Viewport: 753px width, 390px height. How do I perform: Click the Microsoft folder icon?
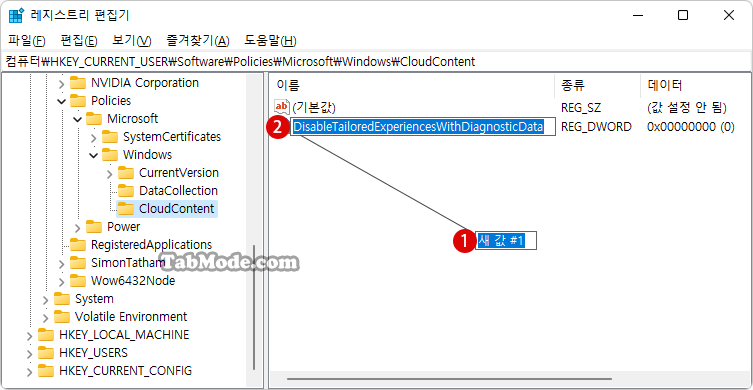point(94,119)
